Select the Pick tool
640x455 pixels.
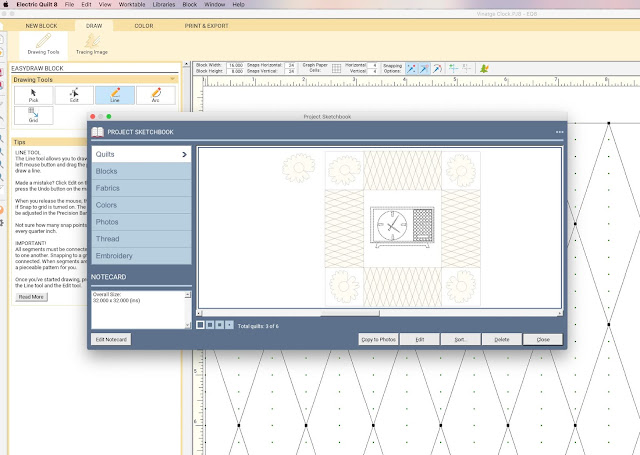33,95
